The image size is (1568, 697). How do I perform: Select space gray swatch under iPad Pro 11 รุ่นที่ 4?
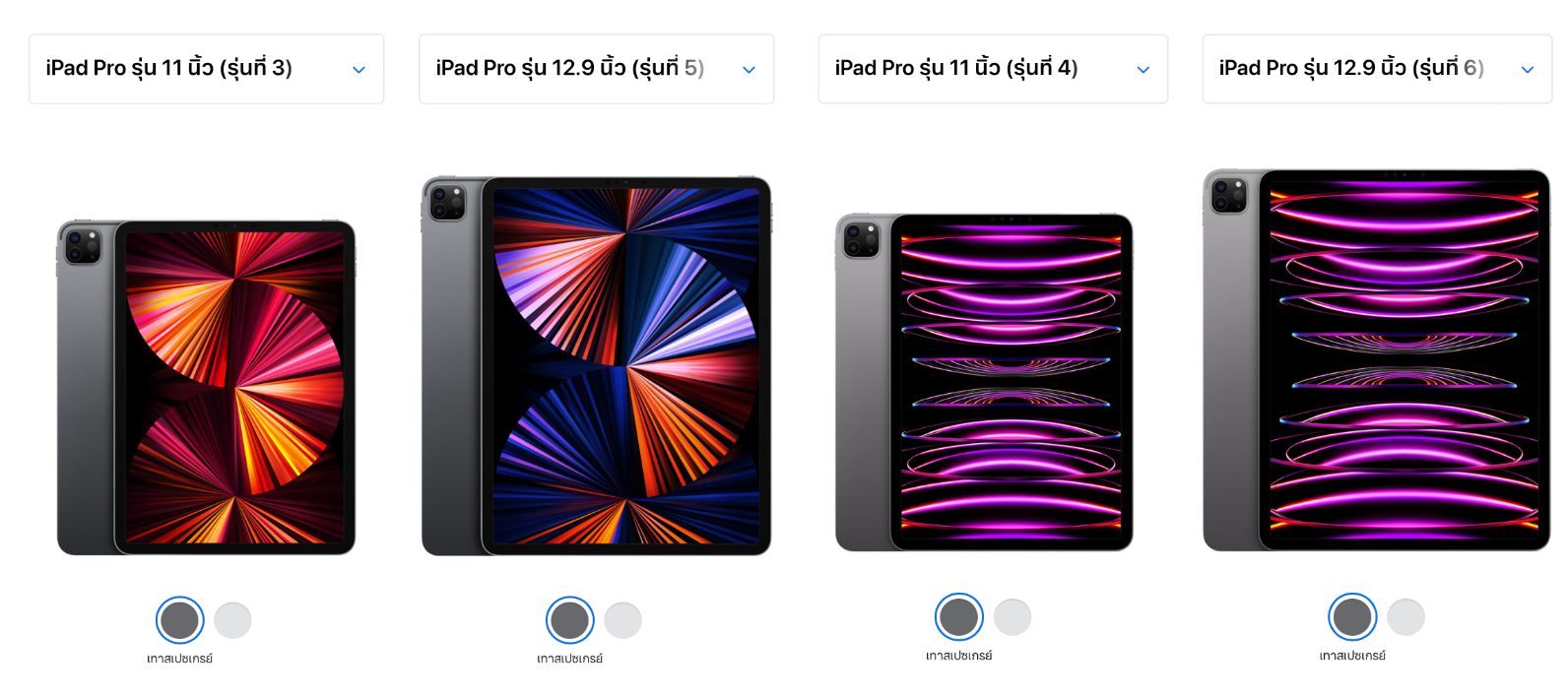click(958, 617)
